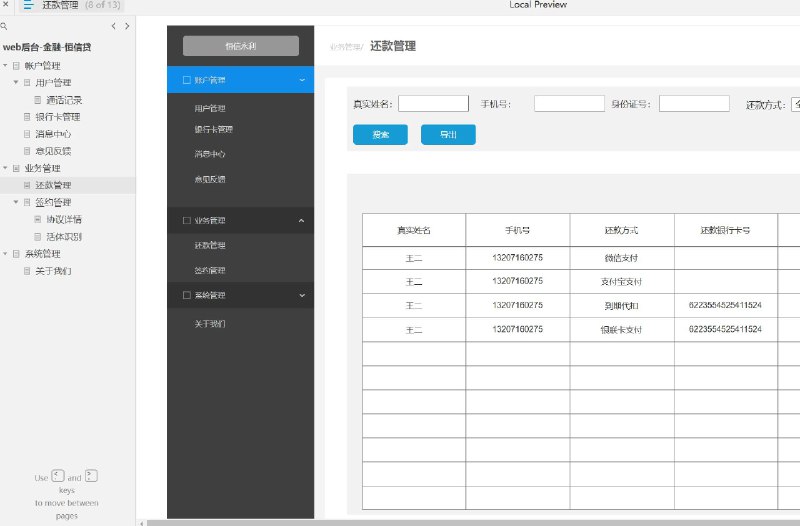
Task: Open 通话记录 page in sitemap
Action: coord(64,100)
